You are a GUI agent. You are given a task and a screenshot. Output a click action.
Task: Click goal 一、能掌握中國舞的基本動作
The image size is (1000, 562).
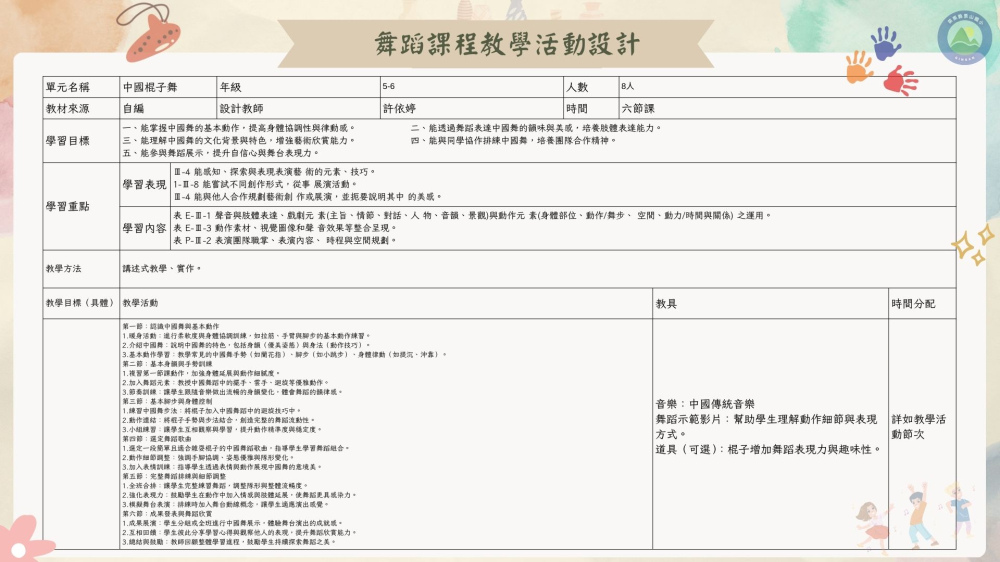pyautogui.click(x=239, y=128)
